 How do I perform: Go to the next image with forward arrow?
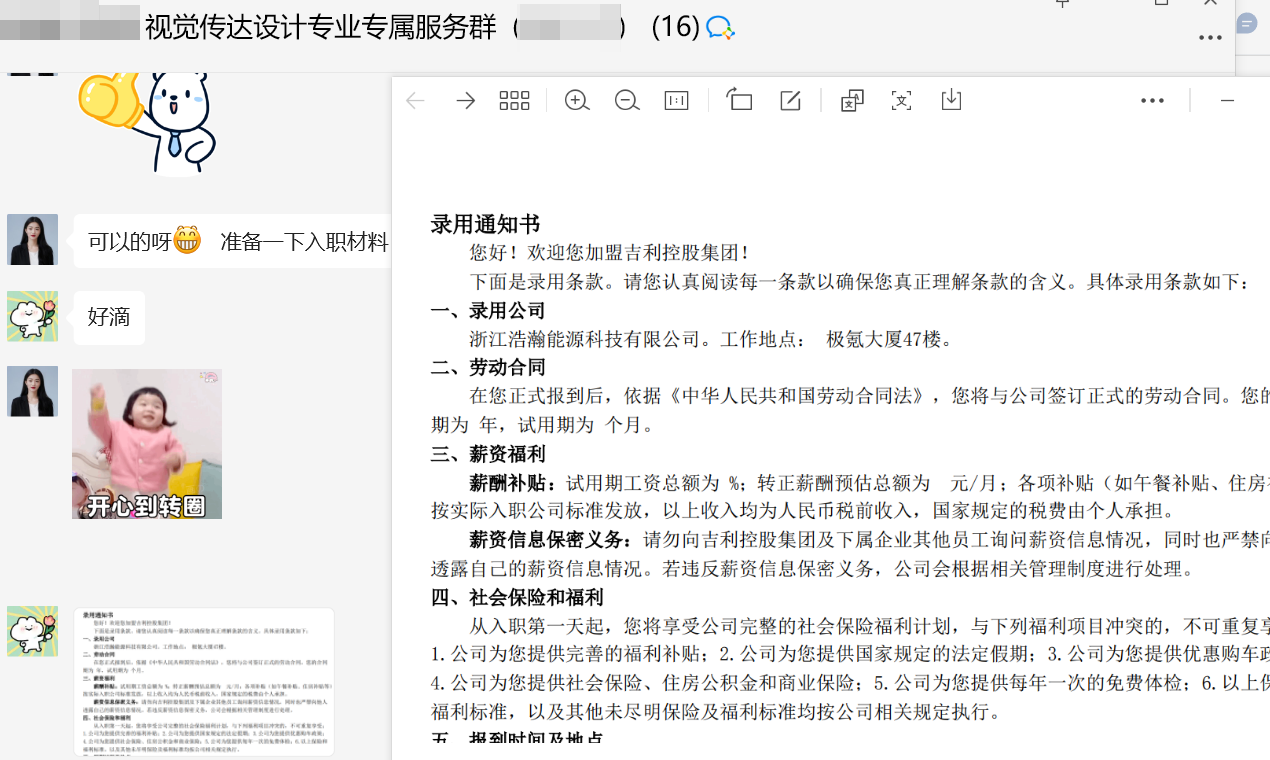click(465, 101)
